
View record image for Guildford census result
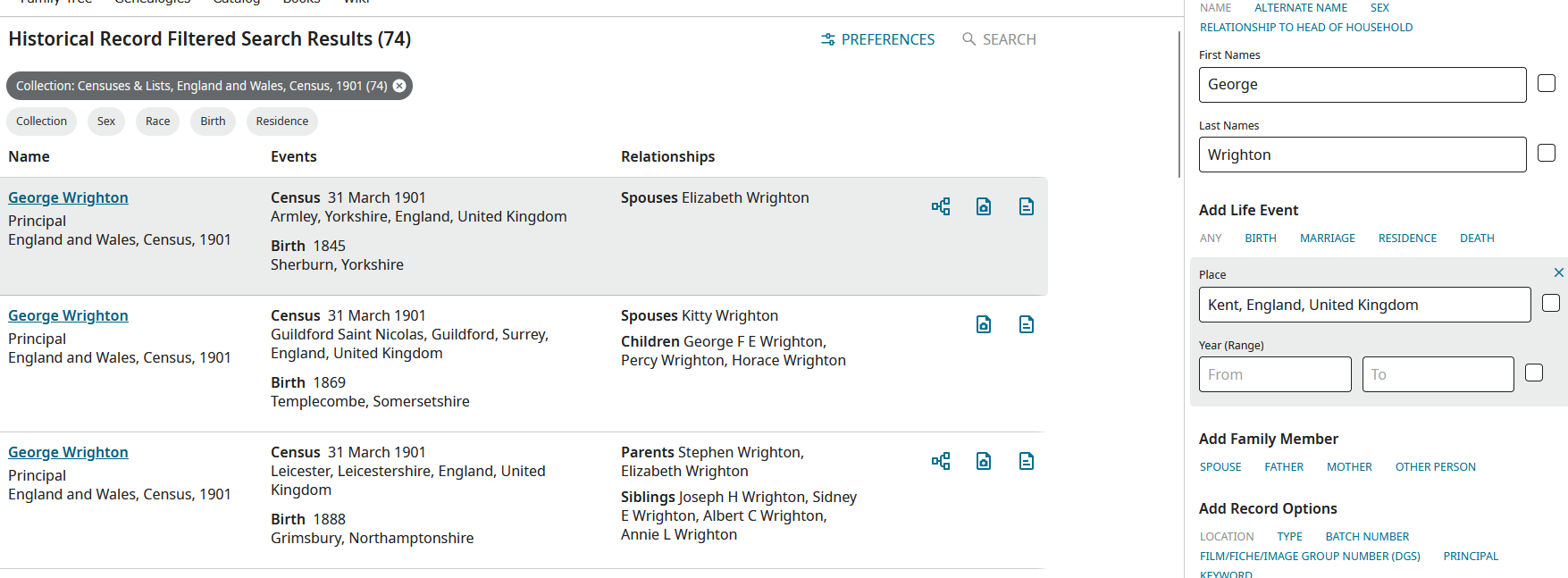(984, 324)
